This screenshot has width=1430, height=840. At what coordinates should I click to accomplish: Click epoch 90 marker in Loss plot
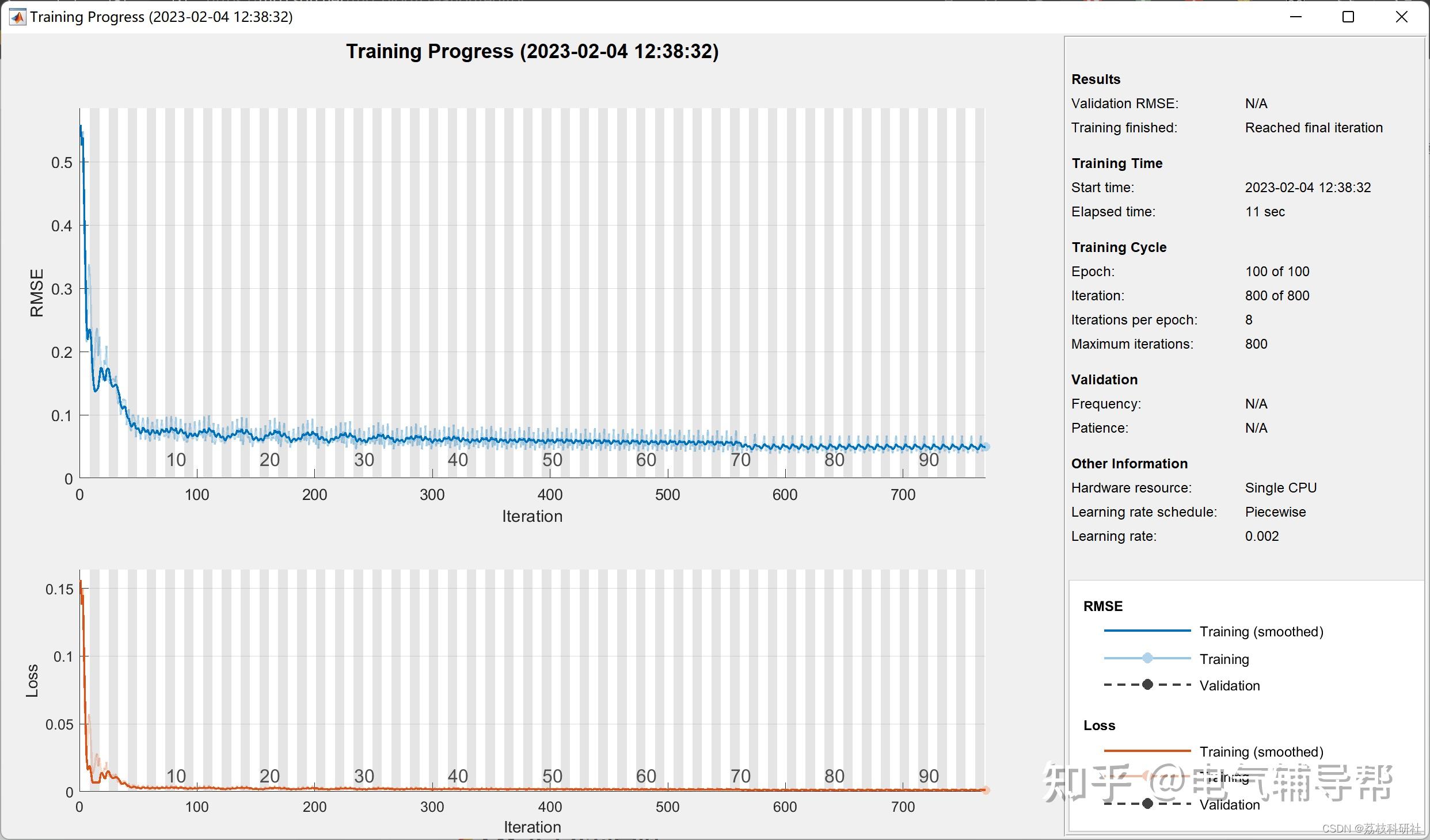point(928,776)
